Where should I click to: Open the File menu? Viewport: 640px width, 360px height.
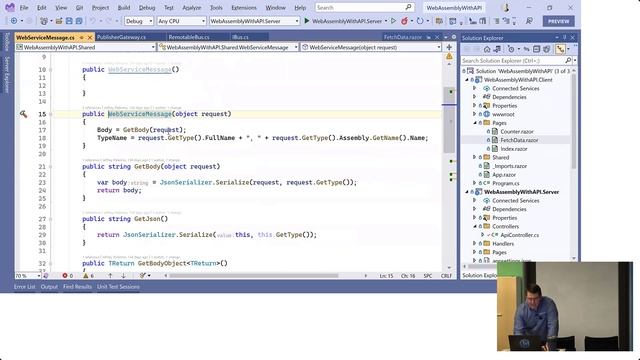(24, 8)
